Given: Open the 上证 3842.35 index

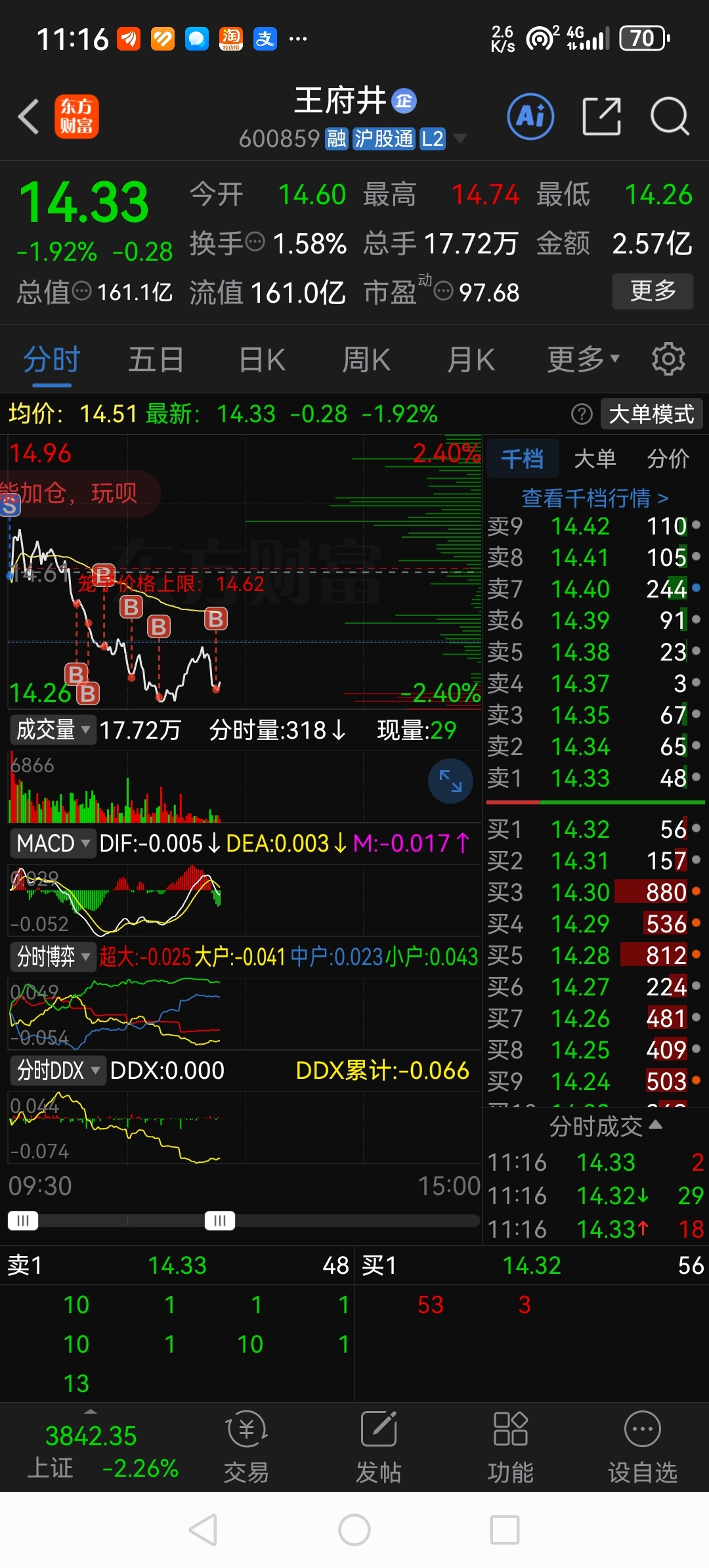Looking at the screenshot, I should coord(102,1452).
